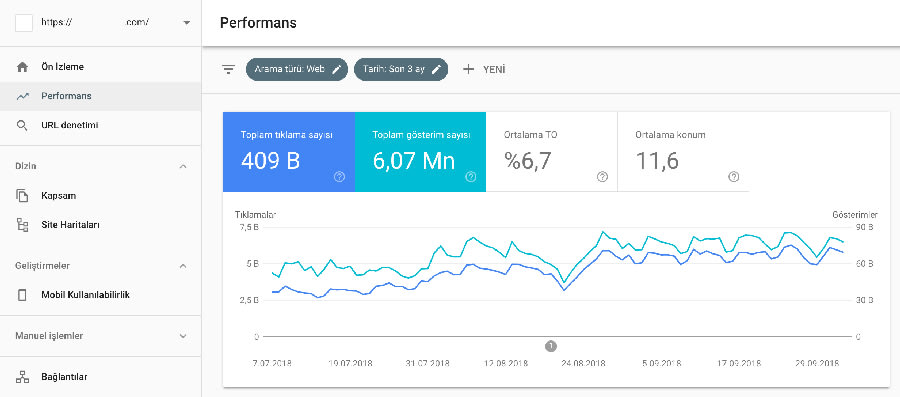Click the Site Haritaları sitemap icon
This screenshot has height=397, width=900.
(22, 225)
